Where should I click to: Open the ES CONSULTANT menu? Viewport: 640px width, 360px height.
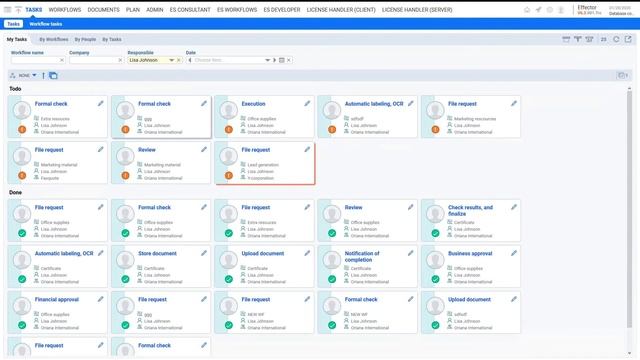point(190,10)
